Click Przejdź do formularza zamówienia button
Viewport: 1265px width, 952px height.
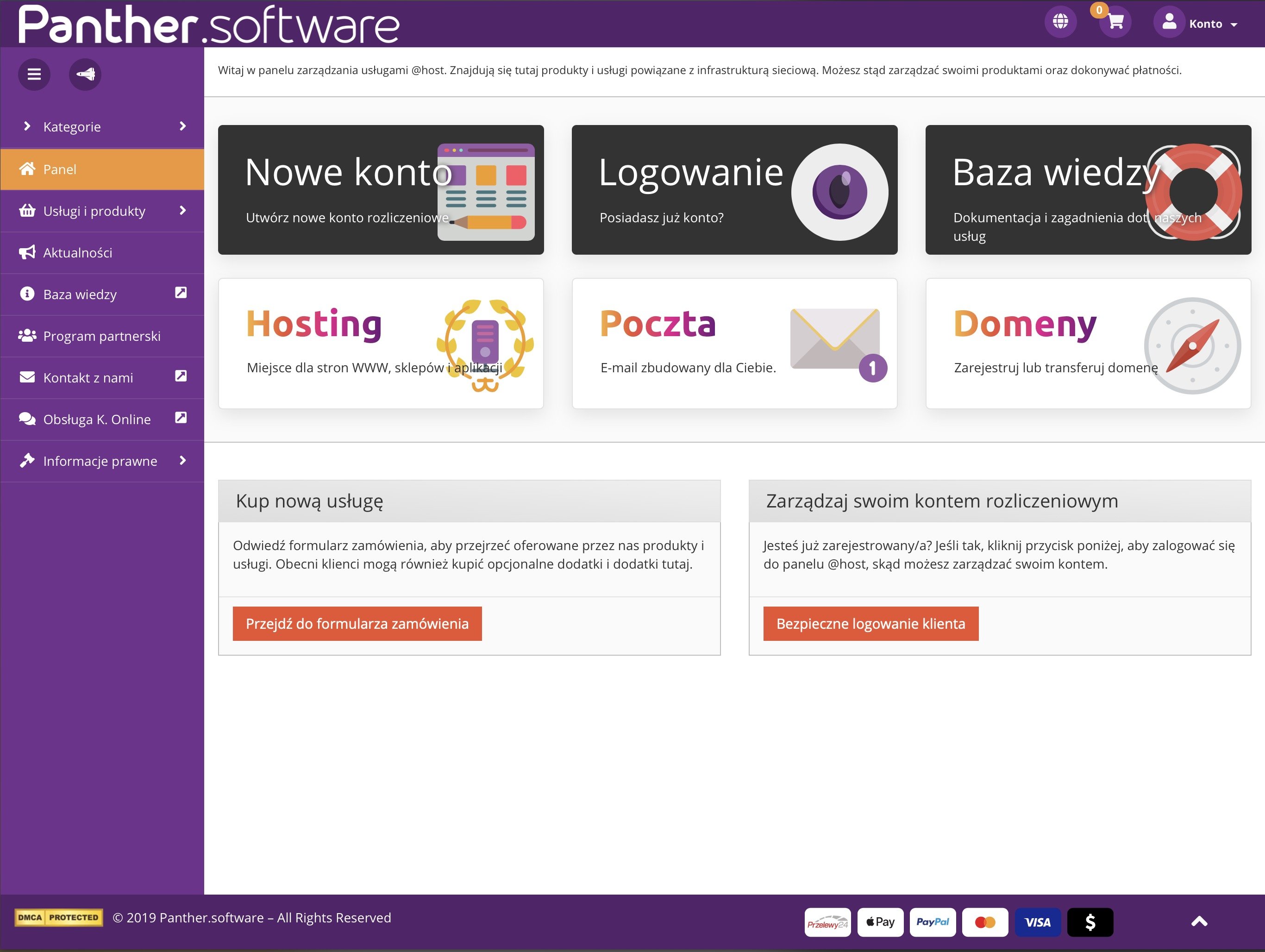pos(357,624)
